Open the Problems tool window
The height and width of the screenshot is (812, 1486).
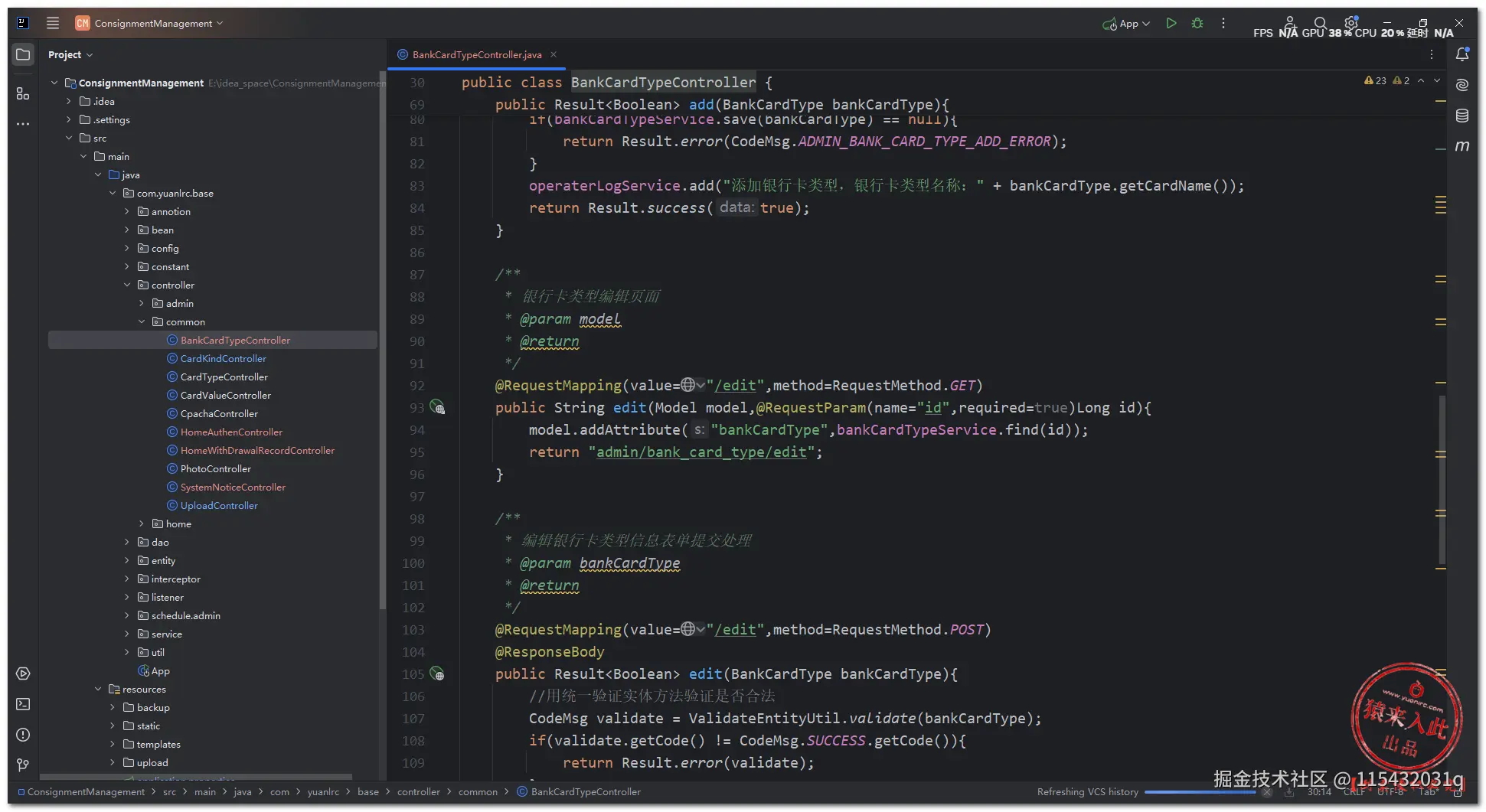23,735
